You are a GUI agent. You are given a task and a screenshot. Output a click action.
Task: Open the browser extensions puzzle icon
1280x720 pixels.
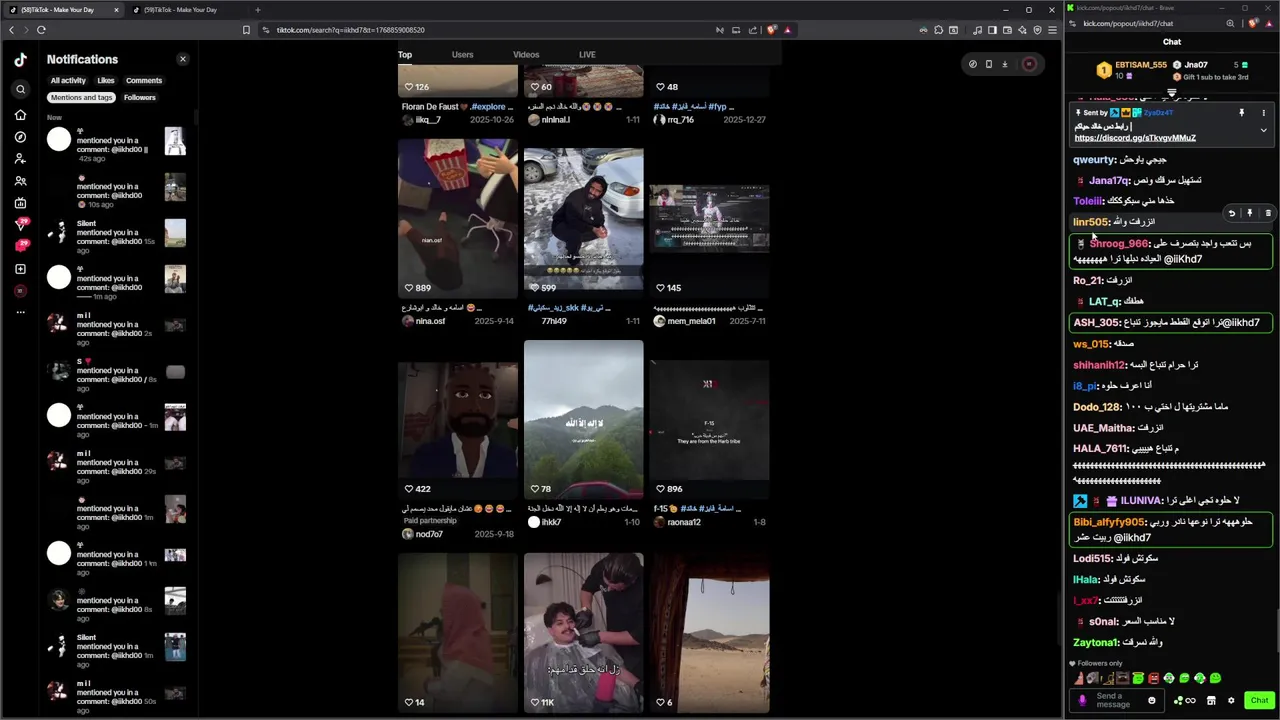pos(939,30)
